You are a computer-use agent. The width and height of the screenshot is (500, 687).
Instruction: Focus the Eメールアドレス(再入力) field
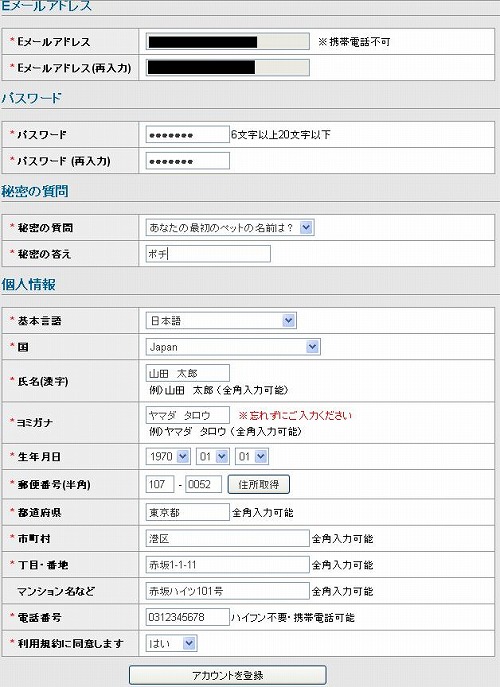(227, 67)
